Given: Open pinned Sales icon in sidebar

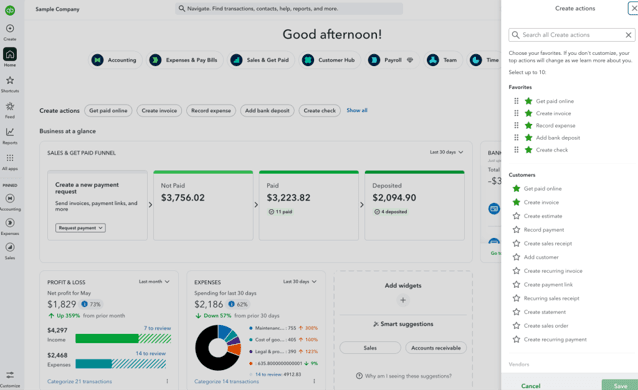Looking at the screenshot, I should (10, 247).
